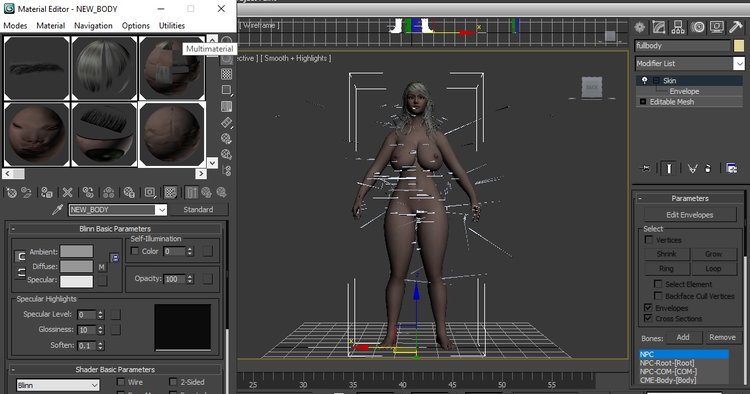Click the Put to Library icon
Screen dimensions: 750x394
(129, 193)
